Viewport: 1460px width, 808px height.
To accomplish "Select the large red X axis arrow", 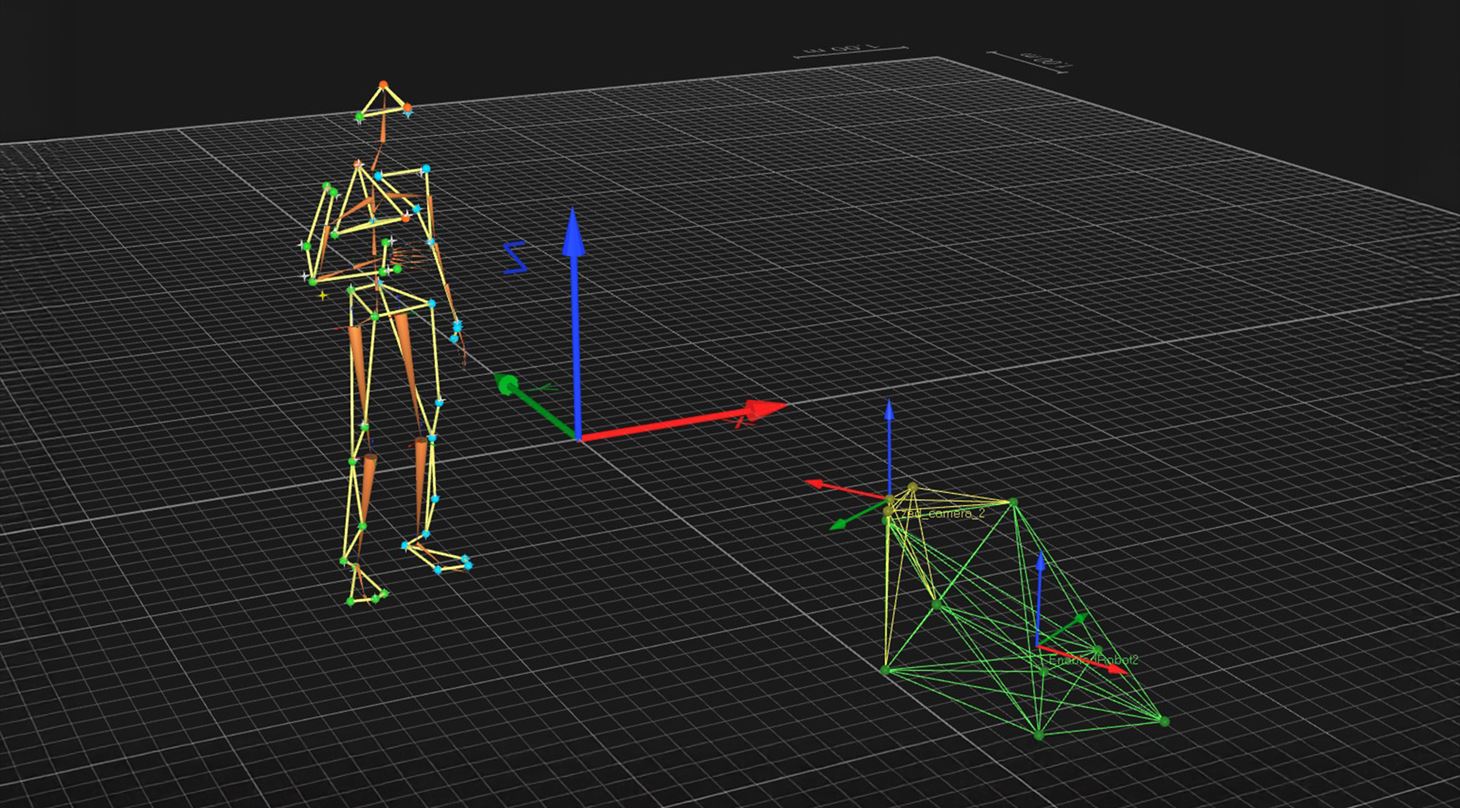I will click(x=682, y=422).
